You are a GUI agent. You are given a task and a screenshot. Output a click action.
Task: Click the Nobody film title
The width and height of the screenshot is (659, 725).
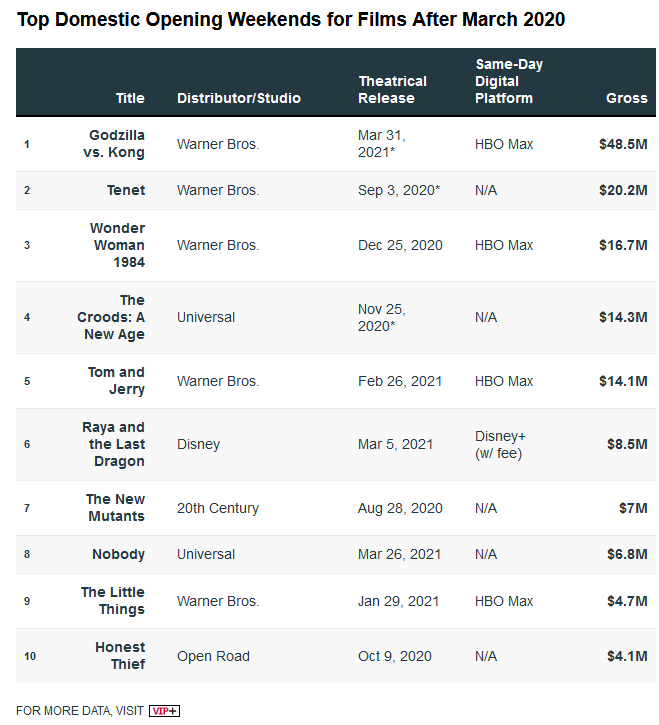click(119, 554)
